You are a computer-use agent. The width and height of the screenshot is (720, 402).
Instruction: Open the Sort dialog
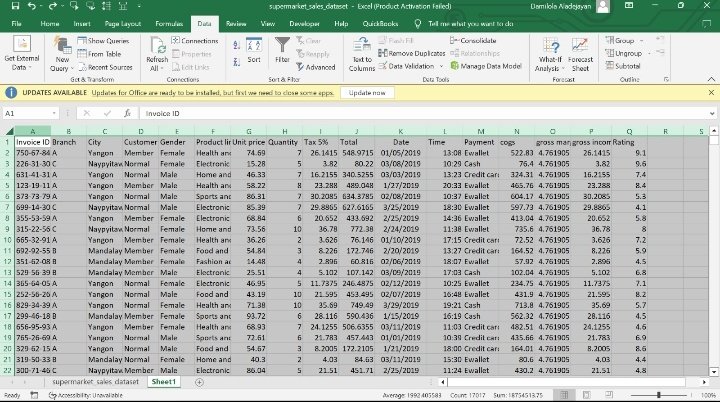tap(254, 50)
